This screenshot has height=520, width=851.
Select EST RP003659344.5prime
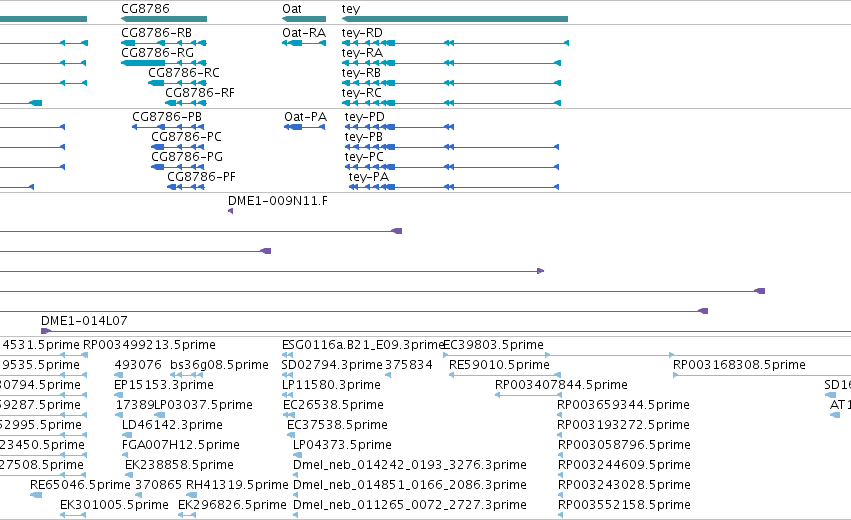point(560,415)
